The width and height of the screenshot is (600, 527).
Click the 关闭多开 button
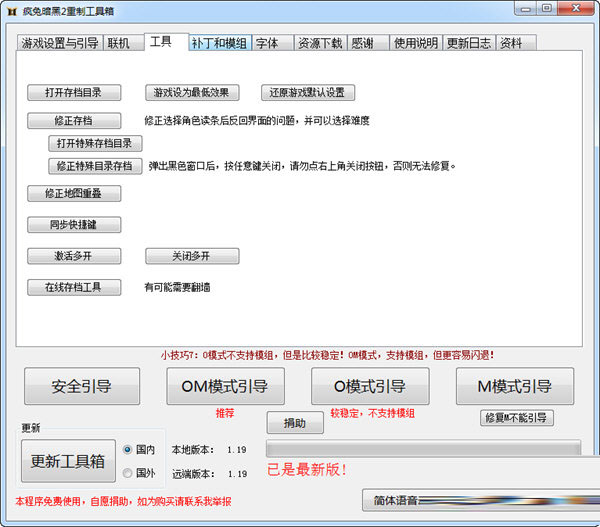pos(192,256)
